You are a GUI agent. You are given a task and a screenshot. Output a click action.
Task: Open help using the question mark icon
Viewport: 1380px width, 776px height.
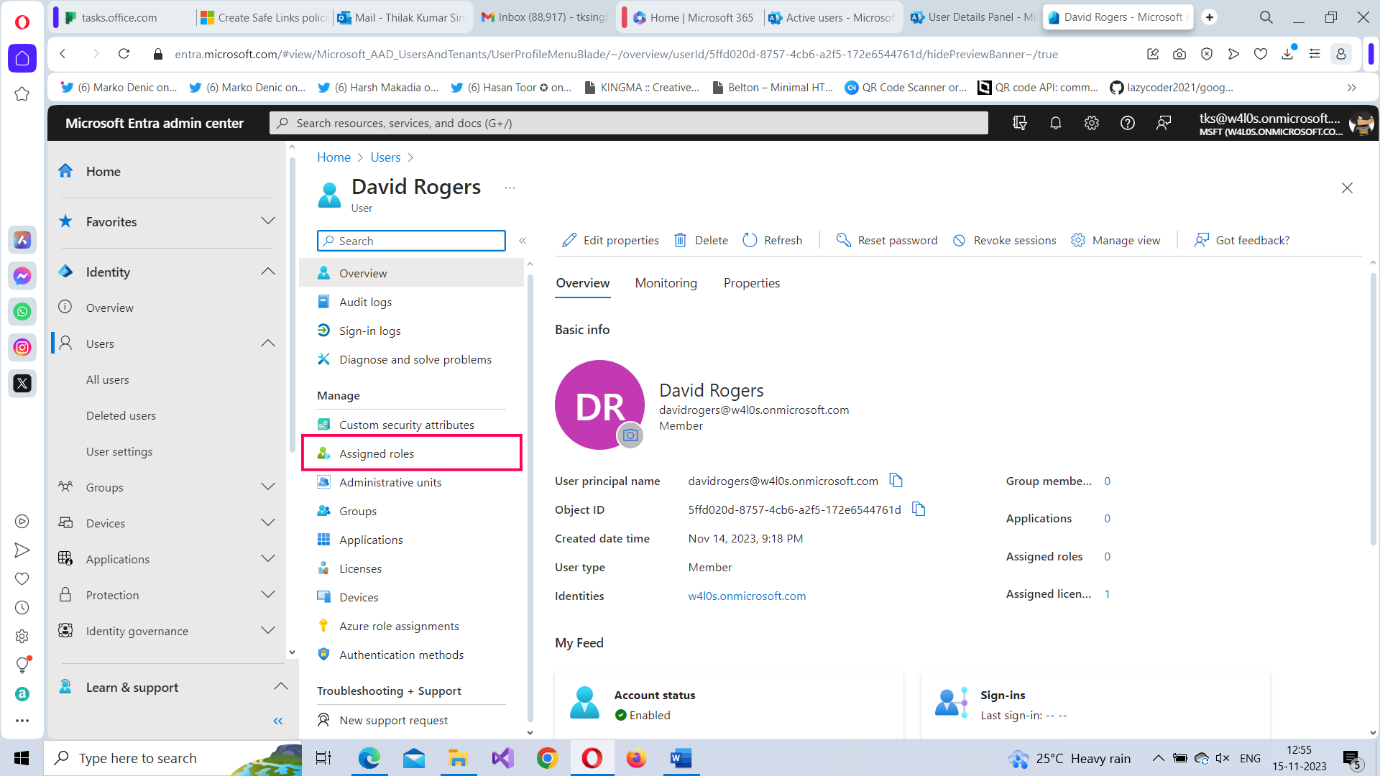click(1127, 122)
